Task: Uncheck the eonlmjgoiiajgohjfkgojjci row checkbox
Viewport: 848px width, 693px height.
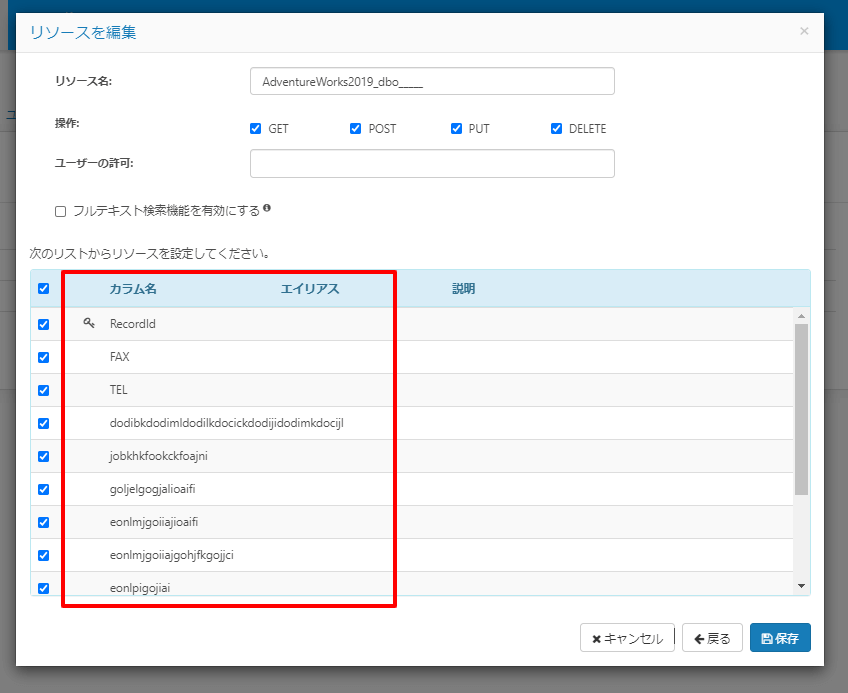Action: [44, 555]
